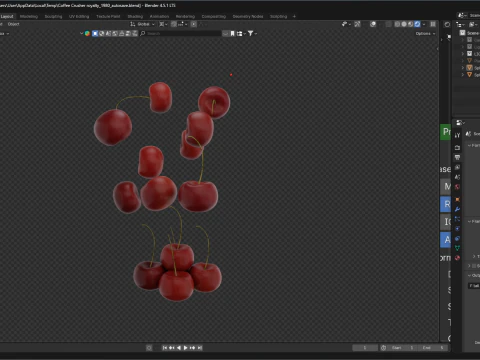Play animation forward
480x360 pixels.
coord(186,348)
